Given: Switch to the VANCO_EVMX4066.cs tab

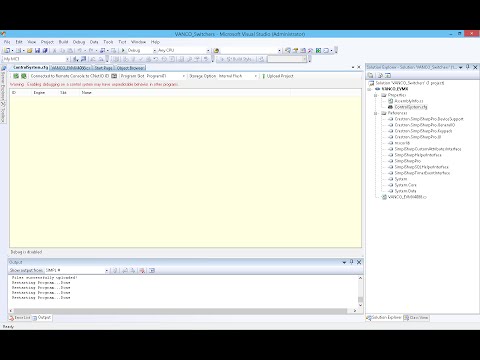Looking at the screenshot, I should [x=70, y=68].
